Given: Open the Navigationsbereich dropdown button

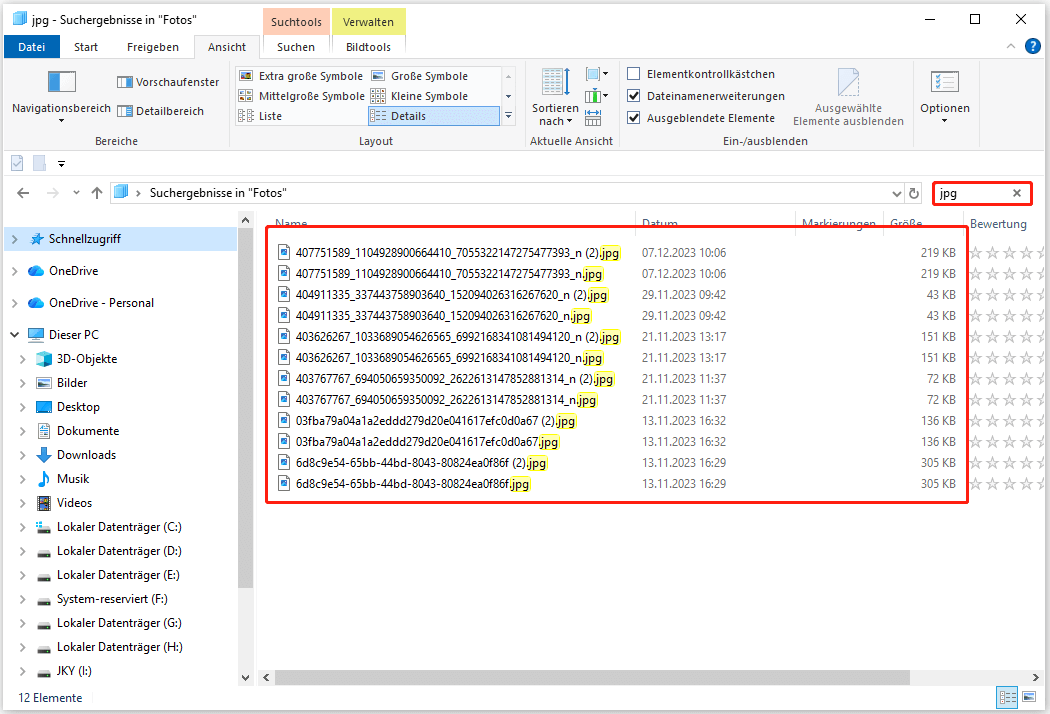Looking at the screenshot, I should [61, 96].
